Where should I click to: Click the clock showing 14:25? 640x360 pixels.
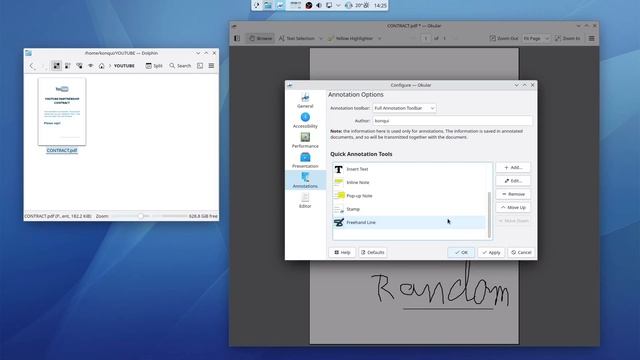click(x=380, y=5)
